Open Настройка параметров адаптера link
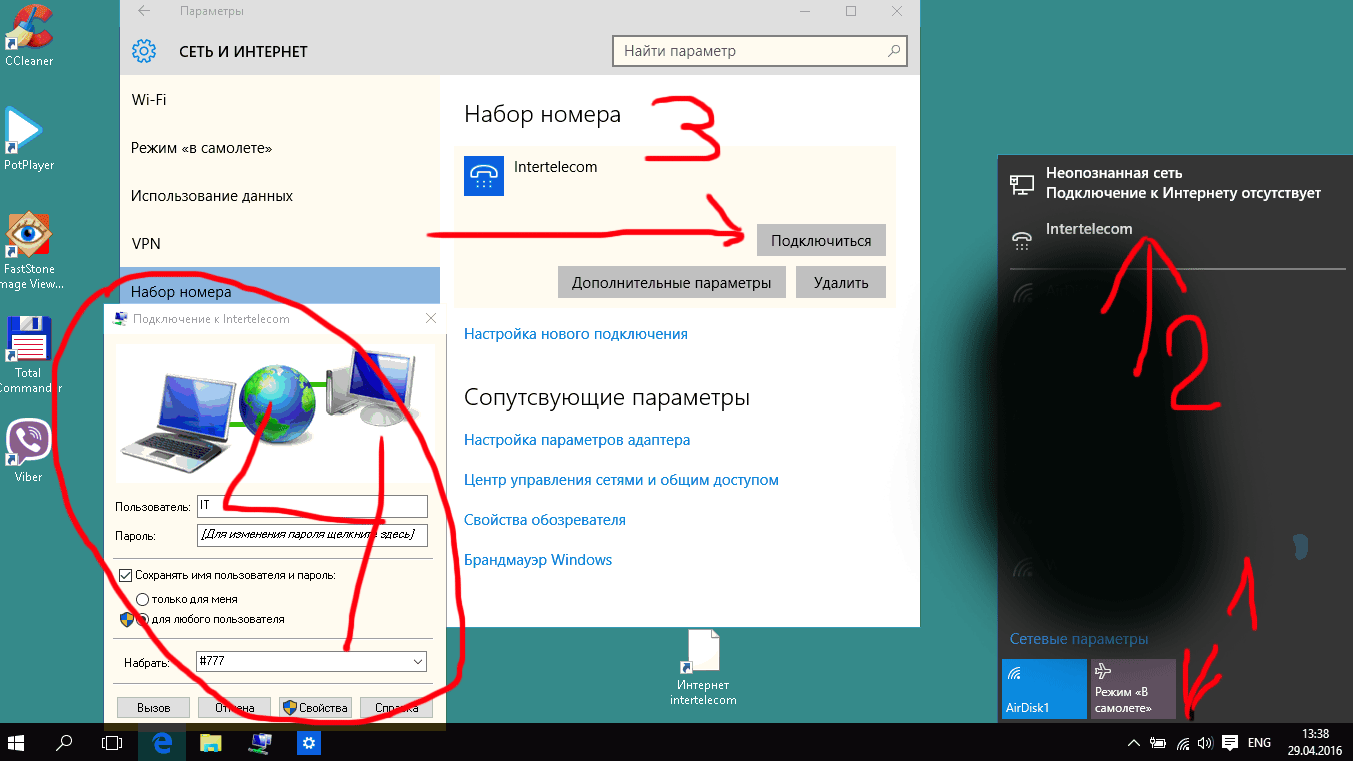This screenshot has height=761, width=1353. [577, 440]
